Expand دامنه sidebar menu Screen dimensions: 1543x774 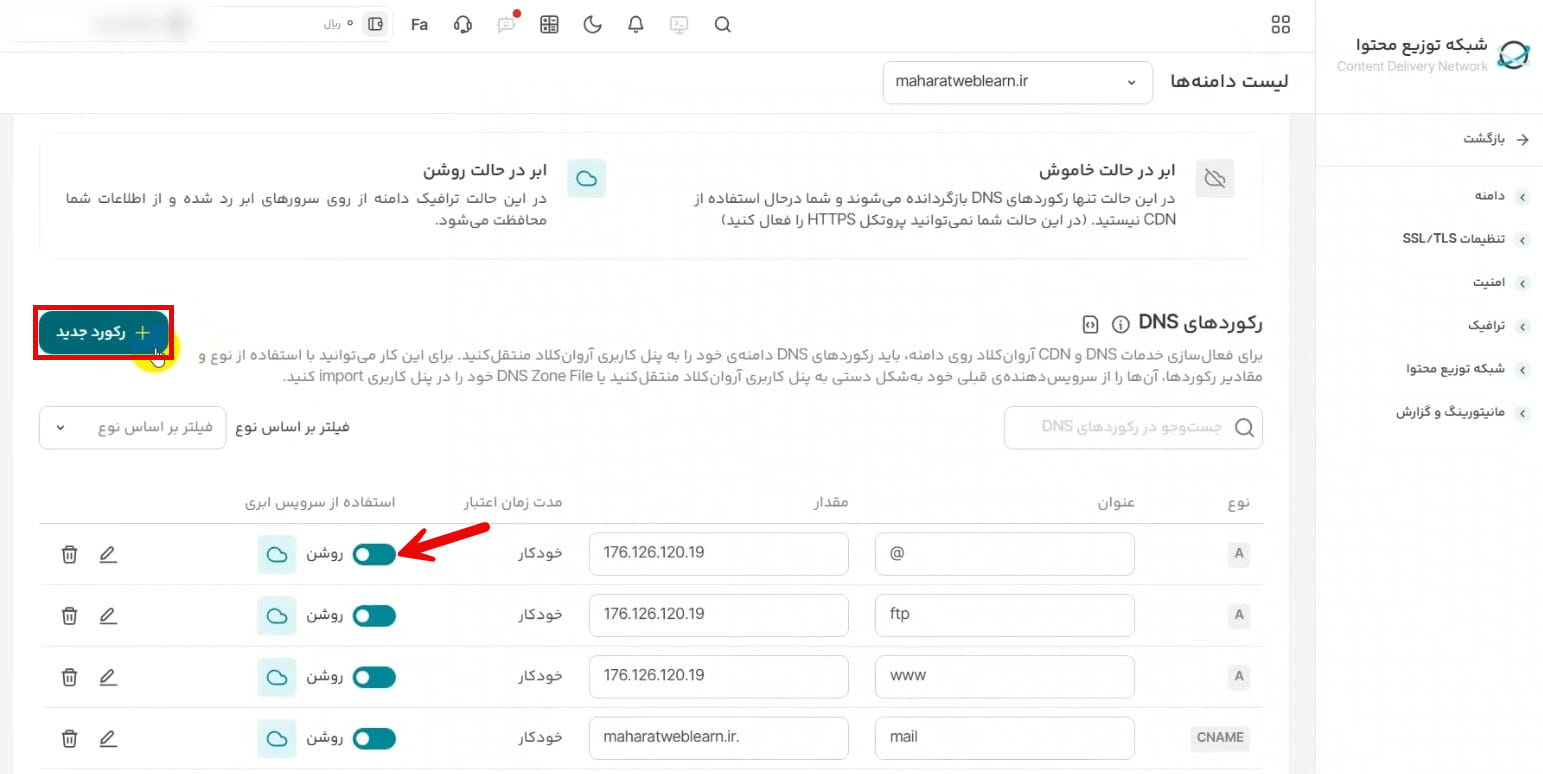[x=1501, y=196]
